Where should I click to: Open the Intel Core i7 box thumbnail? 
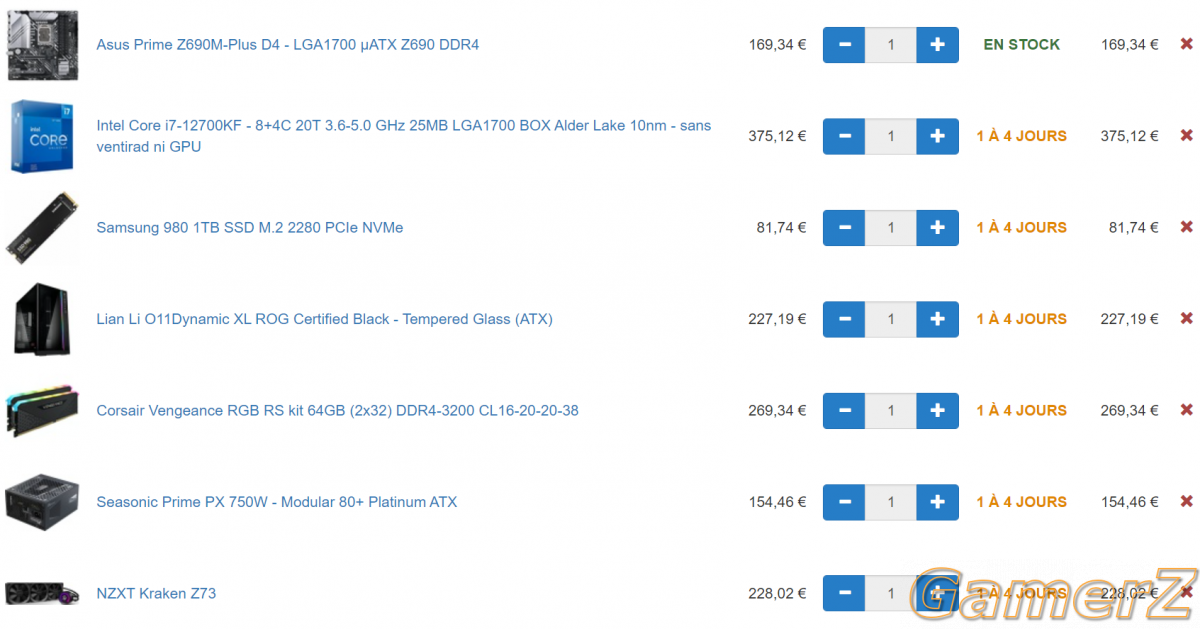point(40,136)
